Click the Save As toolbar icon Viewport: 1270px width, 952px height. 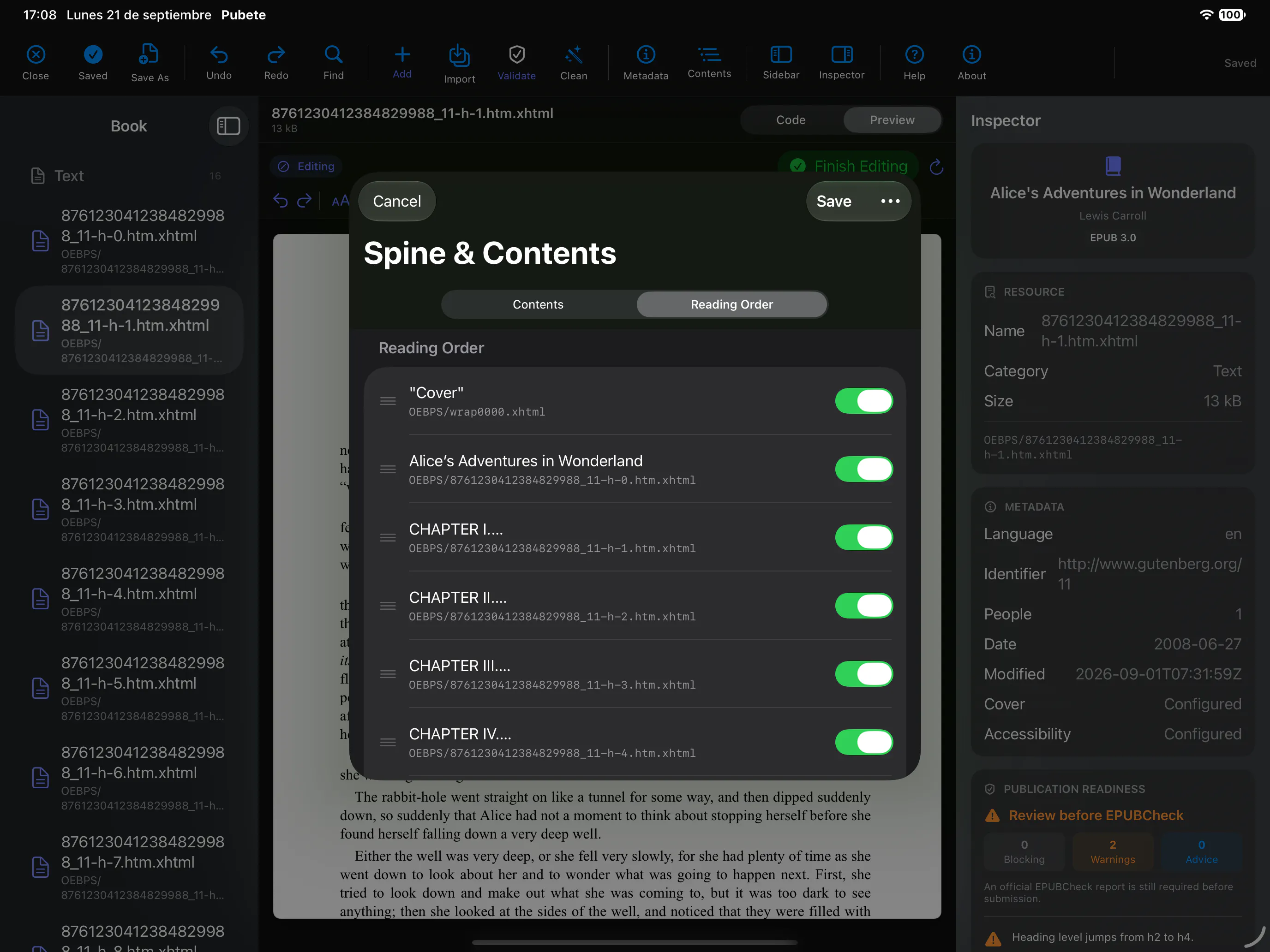(x=149, y=54)
